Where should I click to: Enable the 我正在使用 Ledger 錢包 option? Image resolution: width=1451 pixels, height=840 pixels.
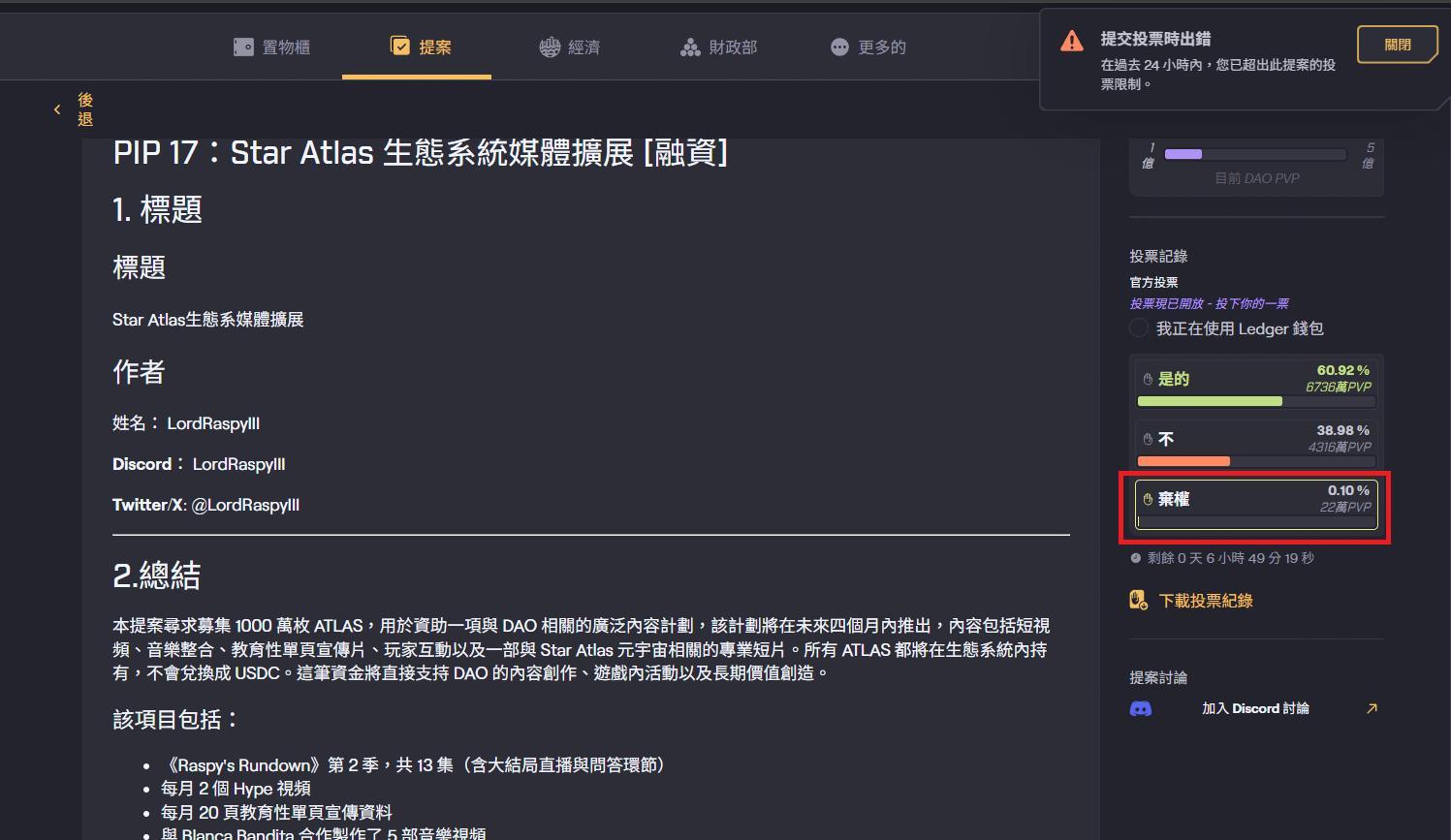coord(1139,328)
